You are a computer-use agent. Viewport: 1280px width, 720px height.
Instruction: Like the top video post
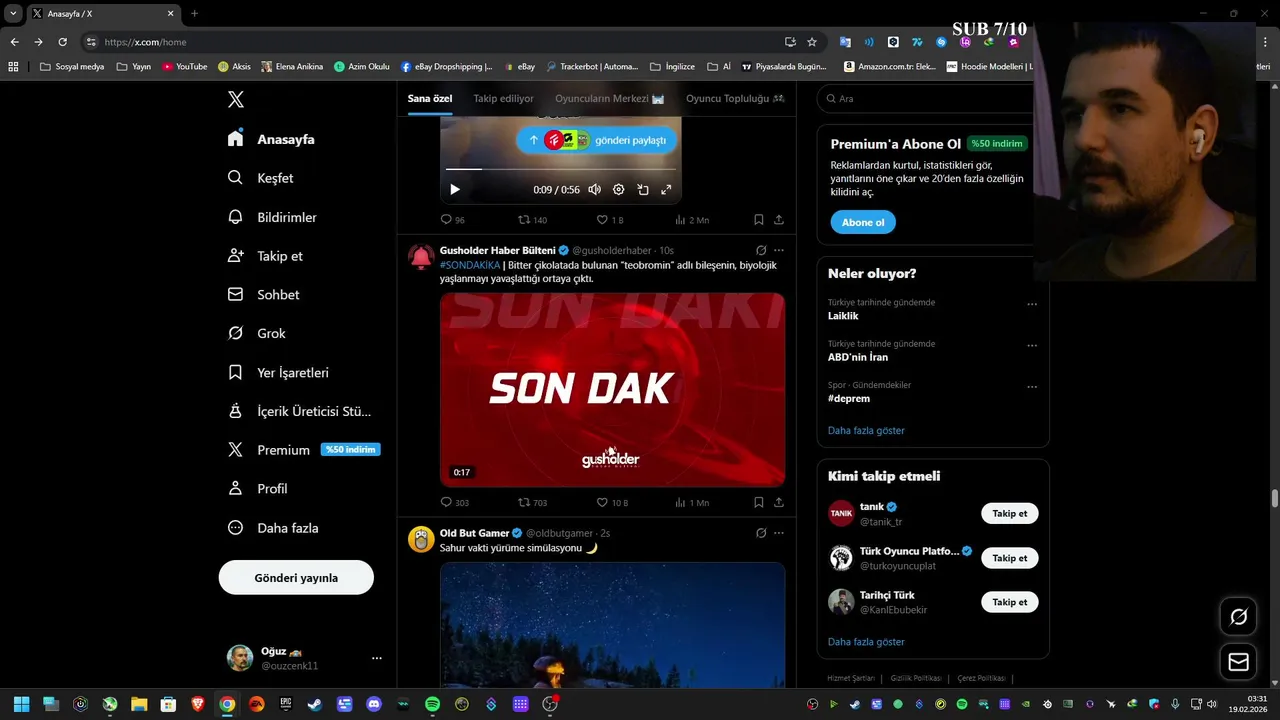pyautogui.click(x=609, y=220)
